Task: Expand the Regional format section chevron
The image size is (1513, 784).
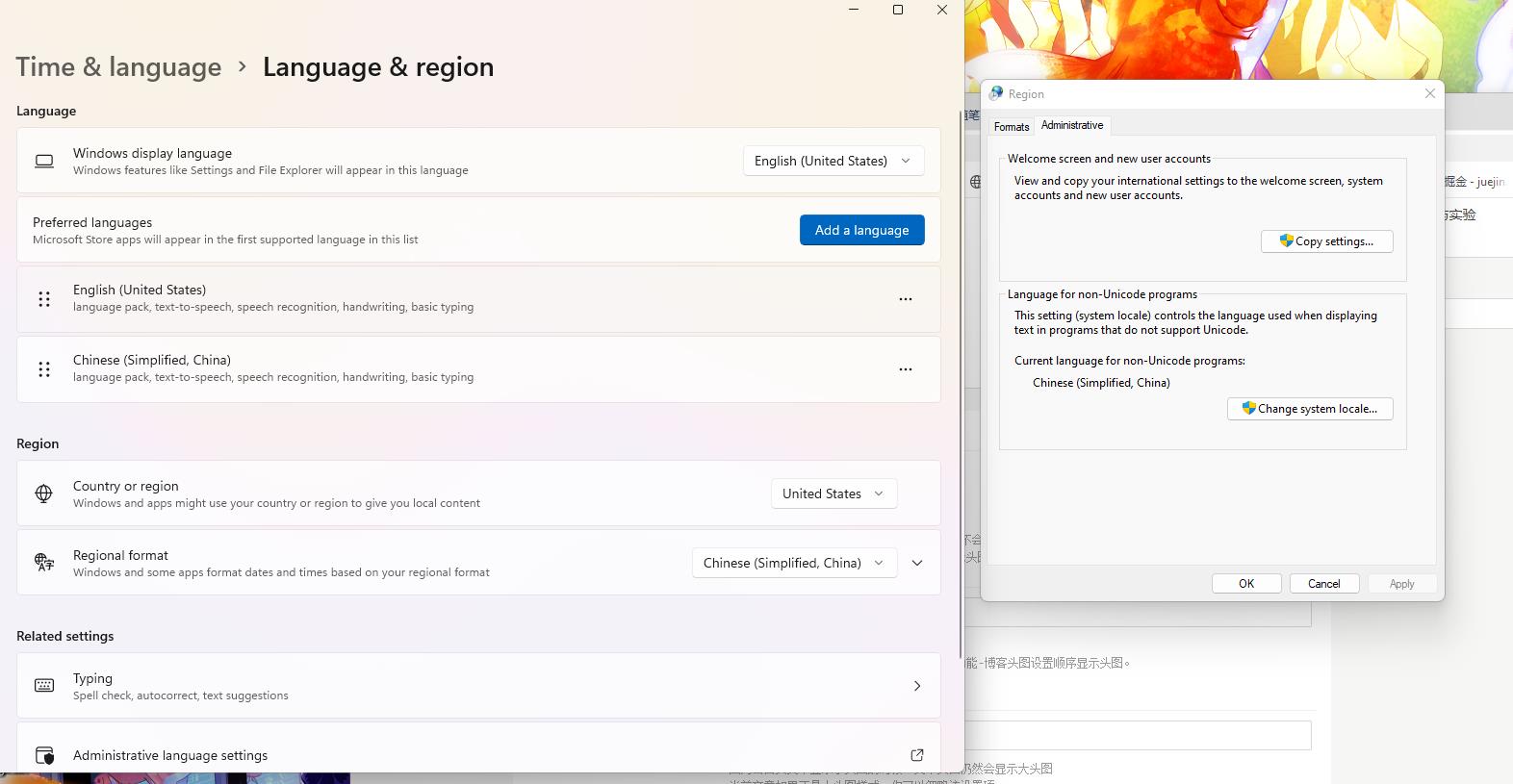Action: [x=917, y=563]
